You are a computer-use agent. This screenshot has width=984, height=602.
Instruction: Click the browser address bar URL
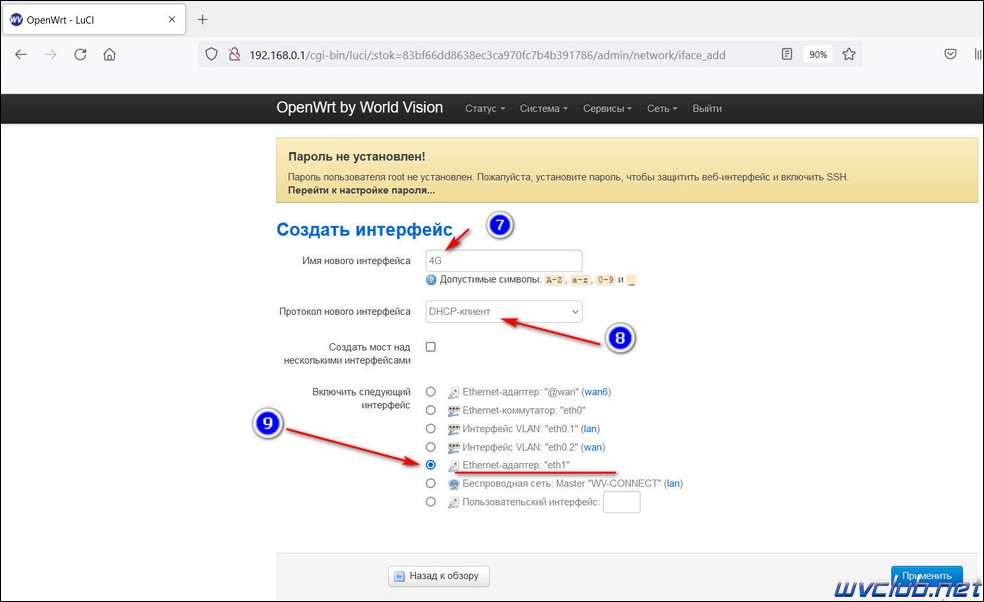pyautogui.click(x=487, y=55)
